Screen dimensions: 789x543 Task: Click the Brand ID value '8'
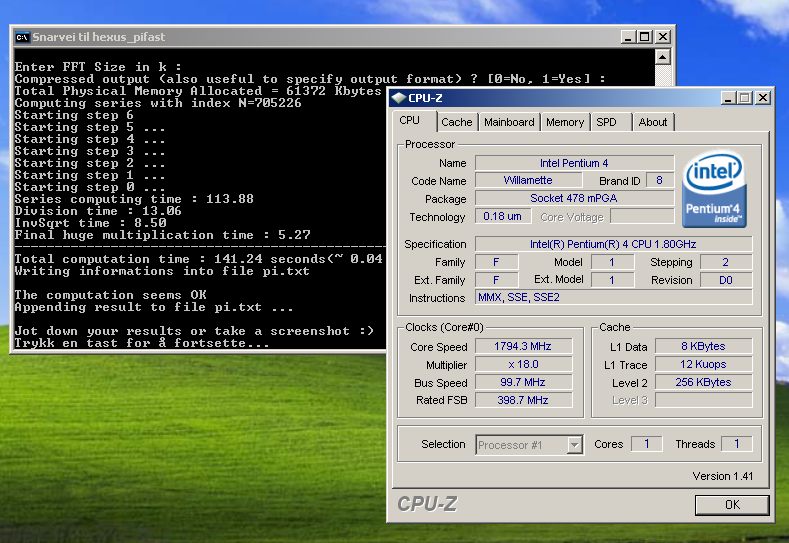(x=660, y=180)
